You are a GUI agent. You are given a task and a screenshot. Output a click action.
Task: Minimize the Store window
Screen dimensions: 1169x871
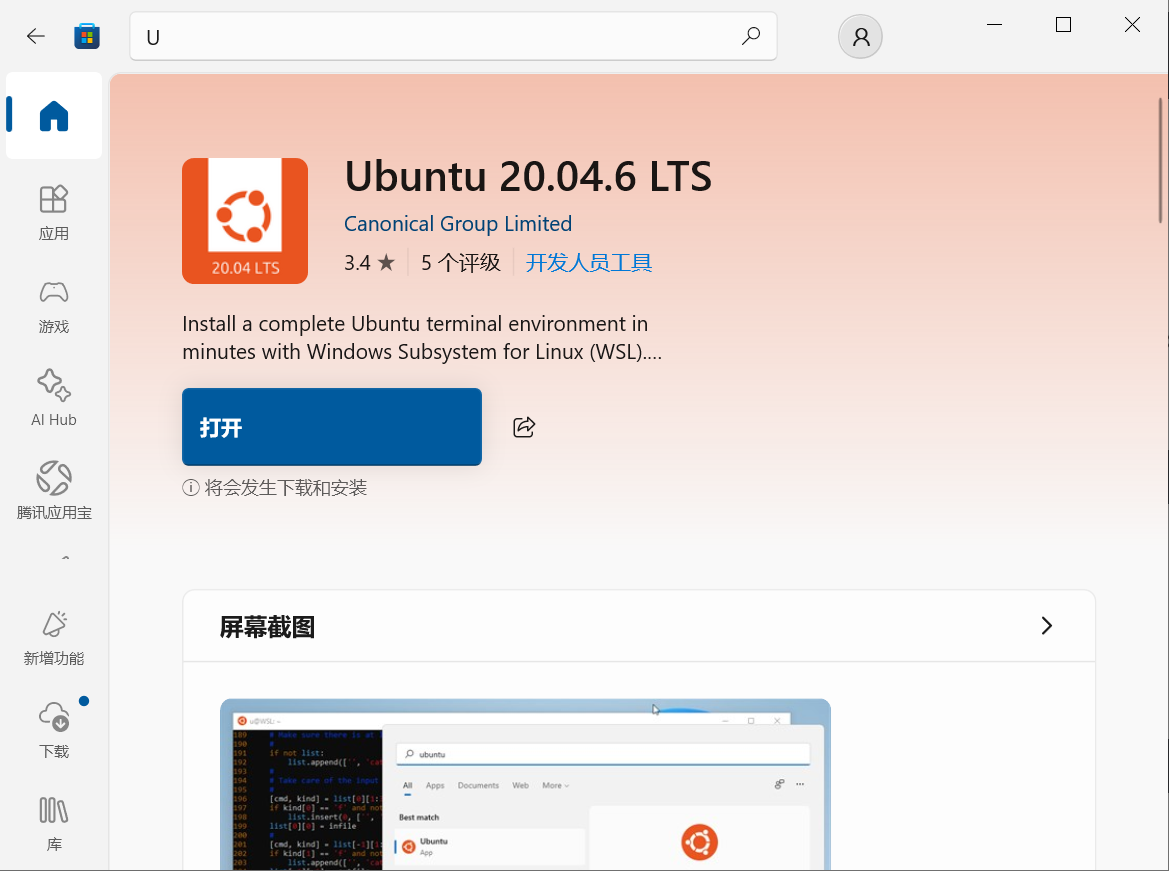[994, 25]
